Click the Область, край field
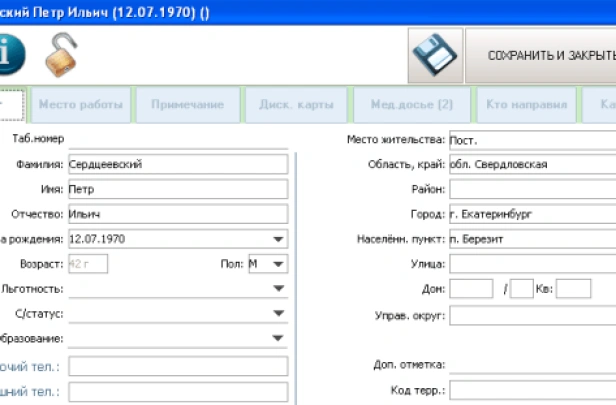The width and height of the screenshot is (616, 405). (531, 164)
